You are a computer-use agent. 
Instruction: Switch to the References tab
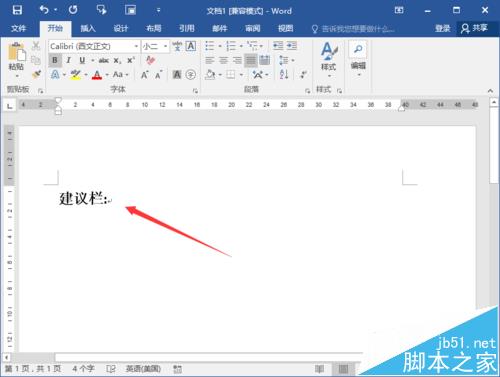(x=187, y=28)
